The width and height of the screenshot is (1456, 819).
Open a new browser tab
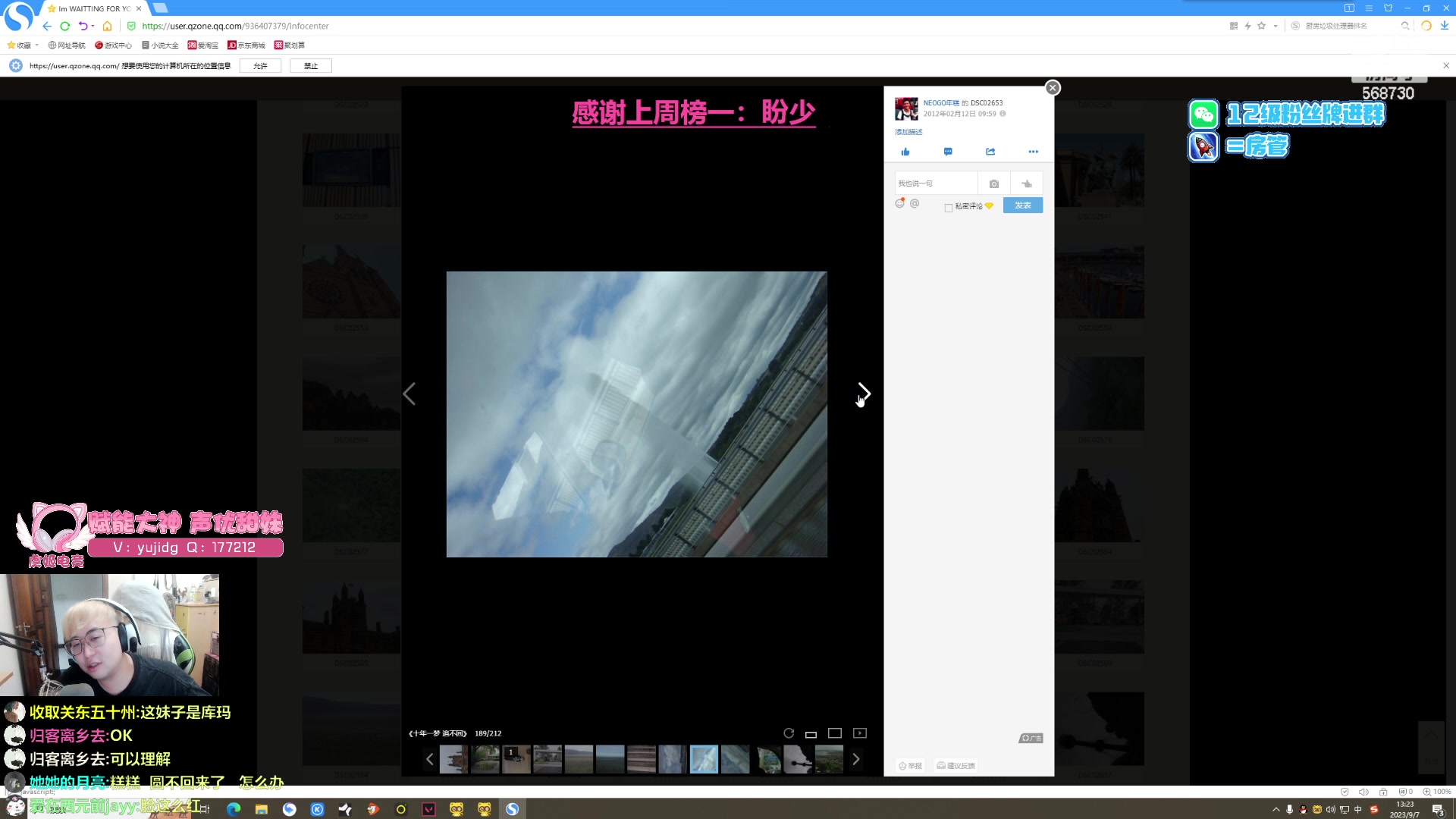[160, 8]
